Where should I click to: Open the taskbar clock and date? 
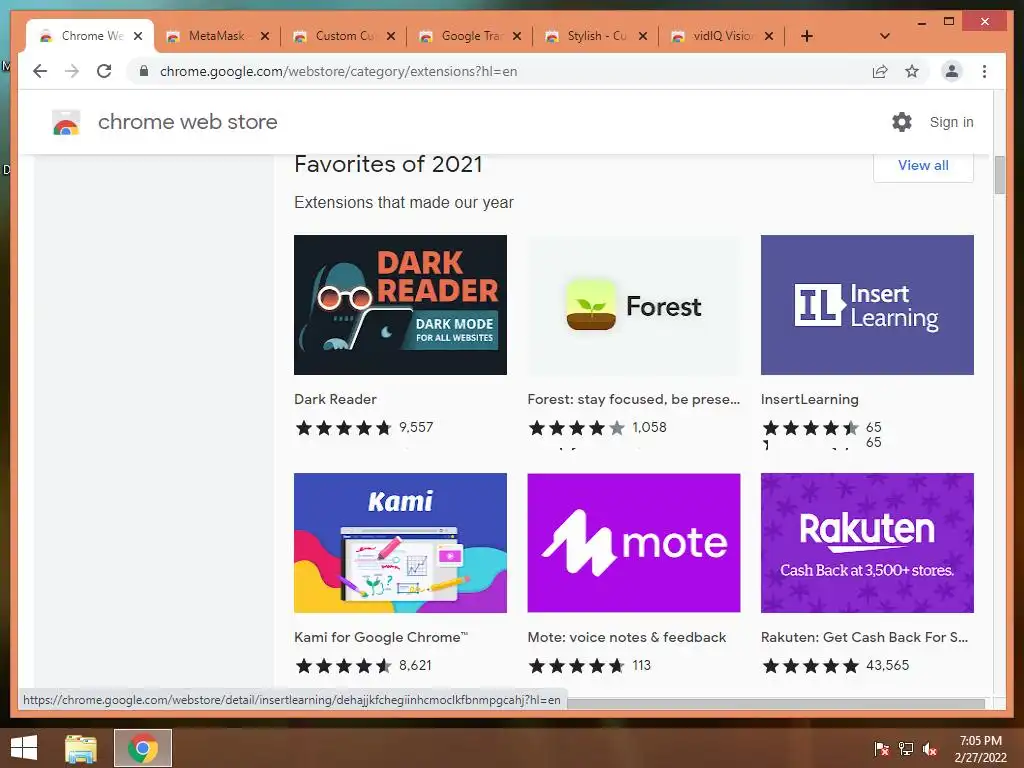pos(980,749)
